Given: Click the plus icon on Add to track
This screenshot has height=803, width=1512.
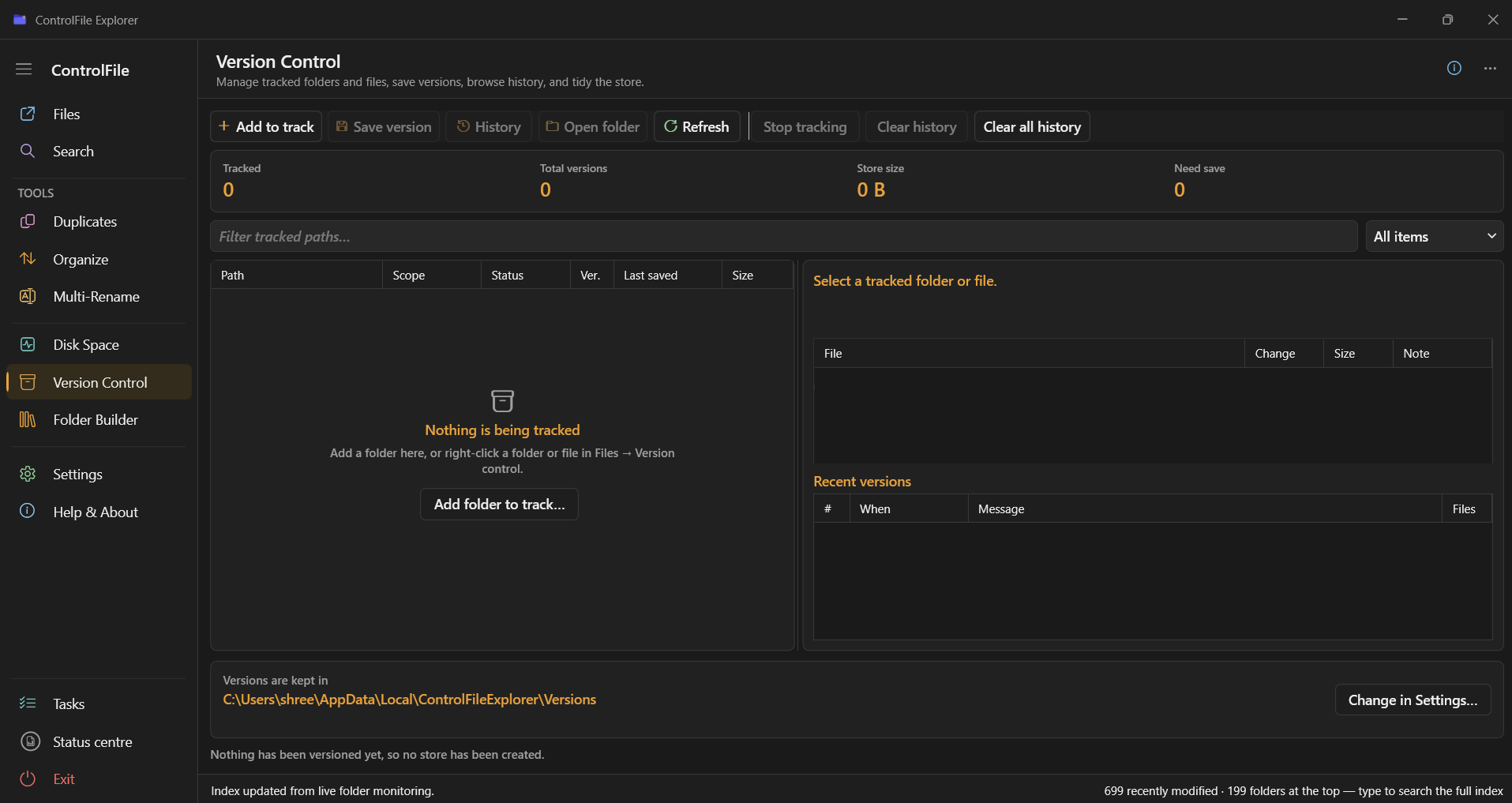Looking at the screenshot, I should pyautogui.click(x=224, y=126).
